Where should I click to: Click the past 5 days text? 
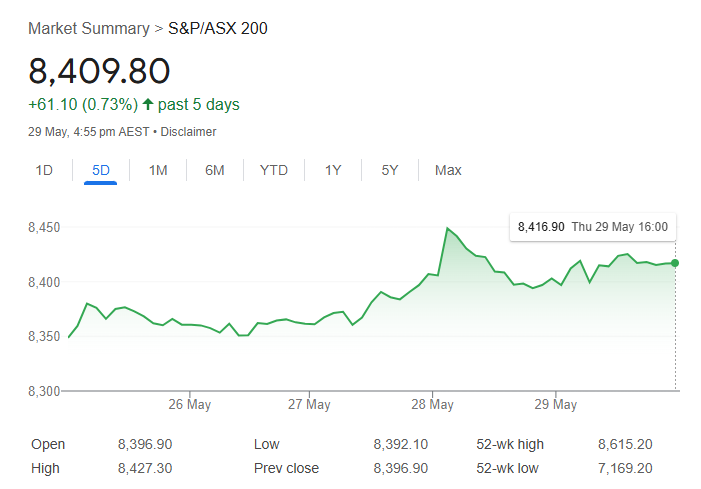[198, 105]
